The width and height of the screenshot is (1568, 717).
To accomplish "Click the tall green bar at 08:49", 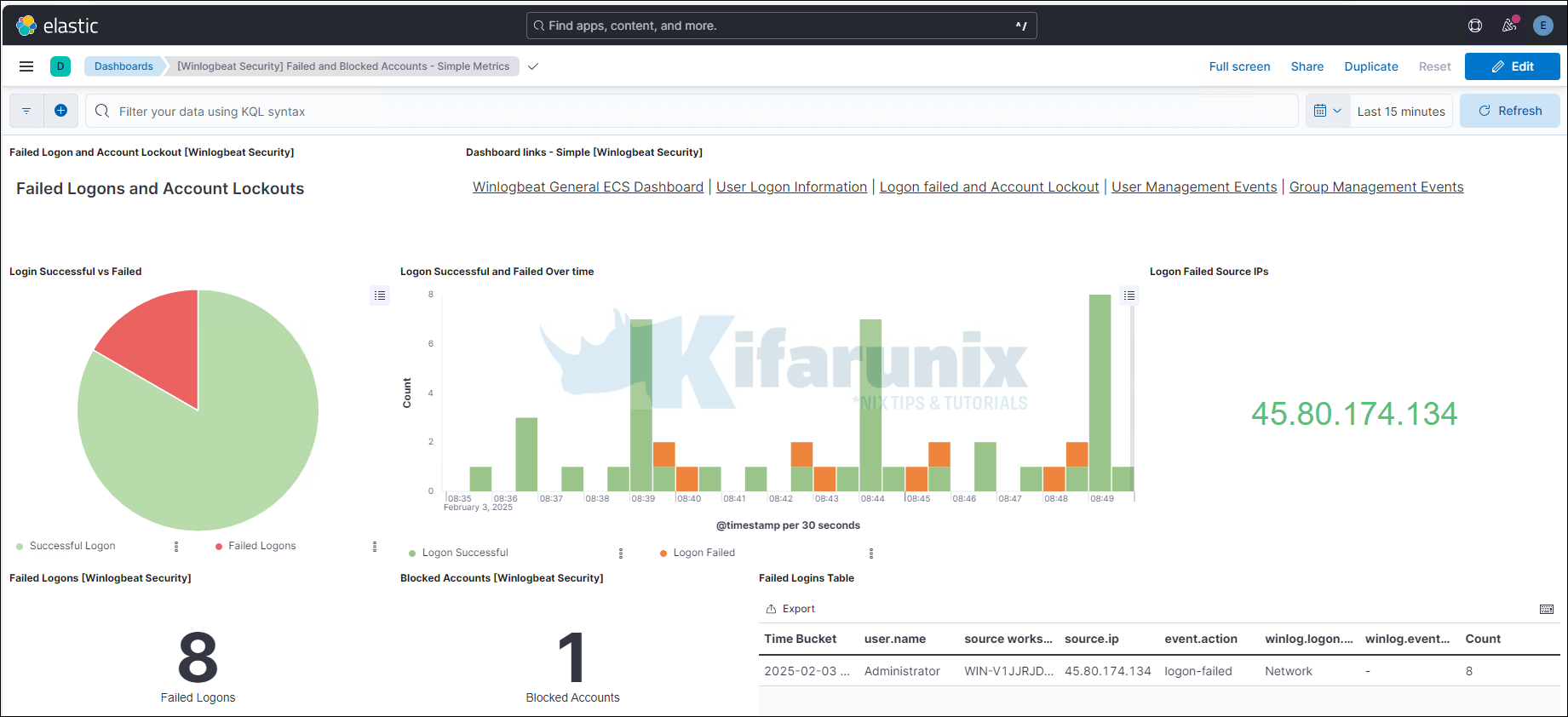I will click(x=1100, y=393).
